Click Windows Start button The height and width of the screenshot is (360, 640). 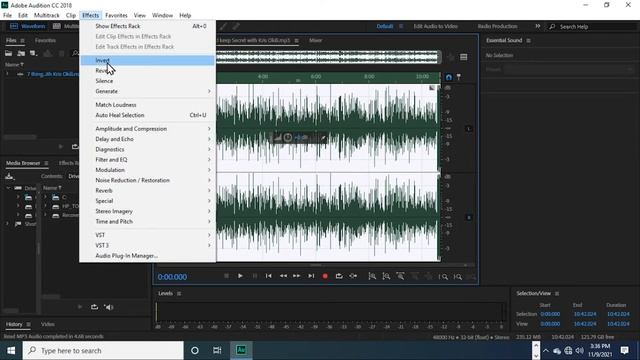coord(11,350)
